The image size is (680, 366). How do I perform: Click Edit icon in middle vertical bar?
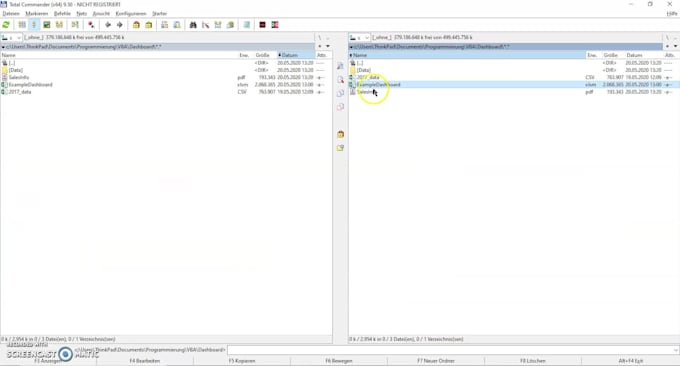340,79
